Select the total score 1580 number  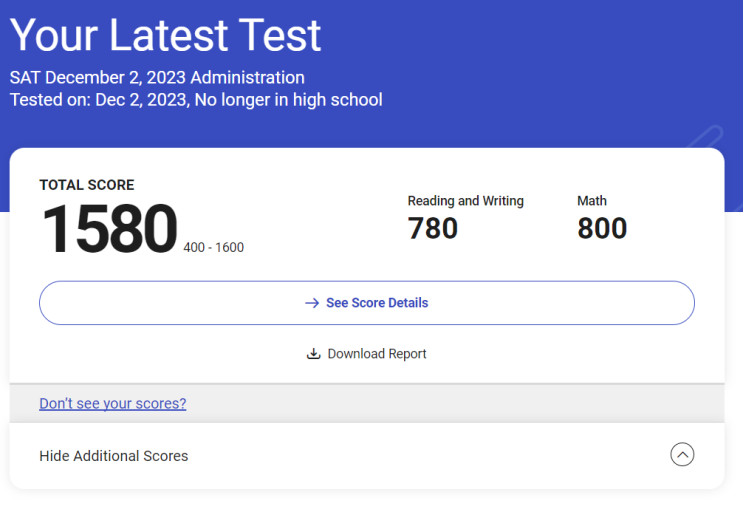(x=110, y=229)
